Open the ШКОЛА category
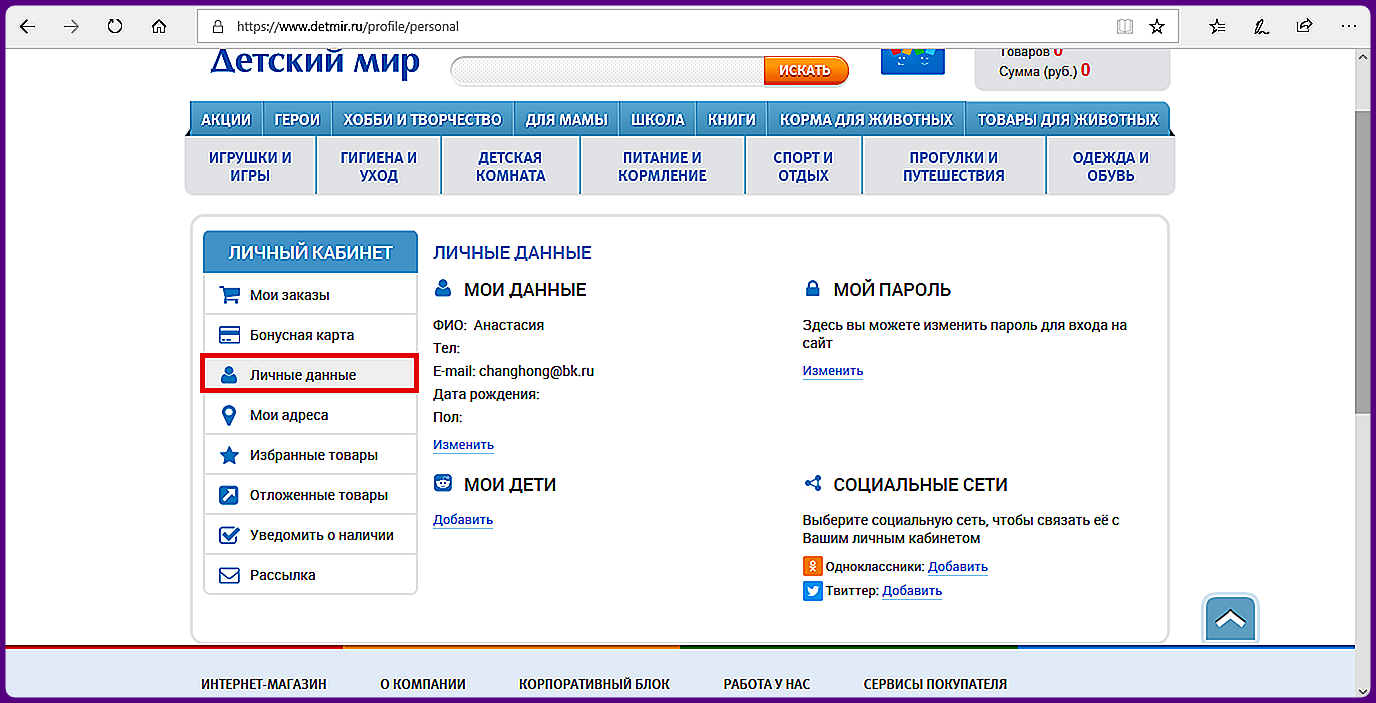 pyautogui.click(x=658, y=119)
